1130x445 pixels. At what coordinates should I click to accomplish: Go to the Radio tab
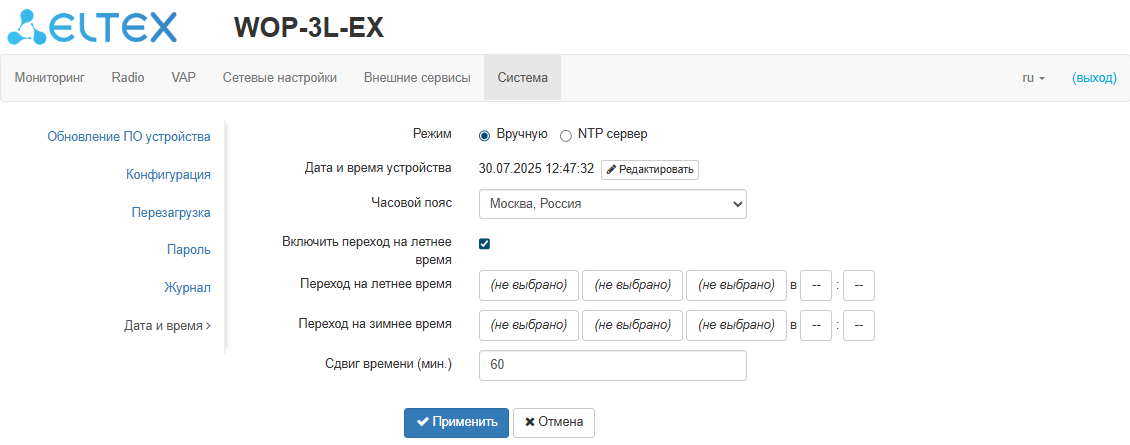(x=128, y=78)
